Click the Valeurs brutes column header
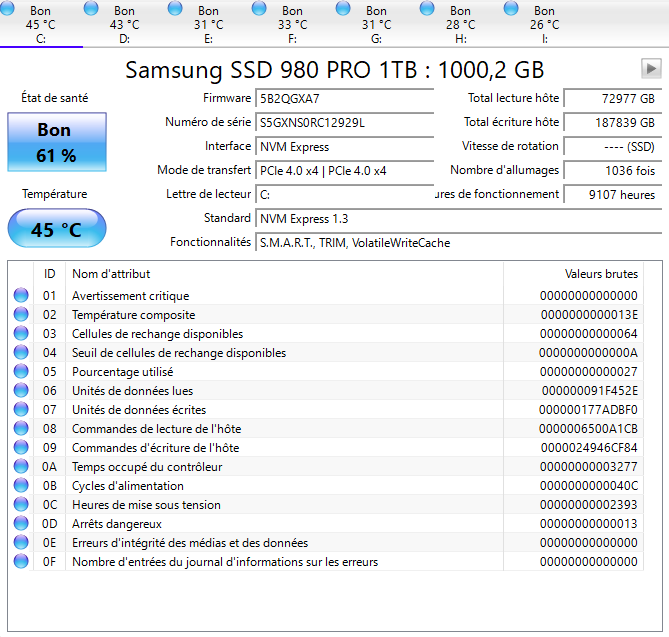The width and height of the screenshot is (669, 637). (573, 273)
